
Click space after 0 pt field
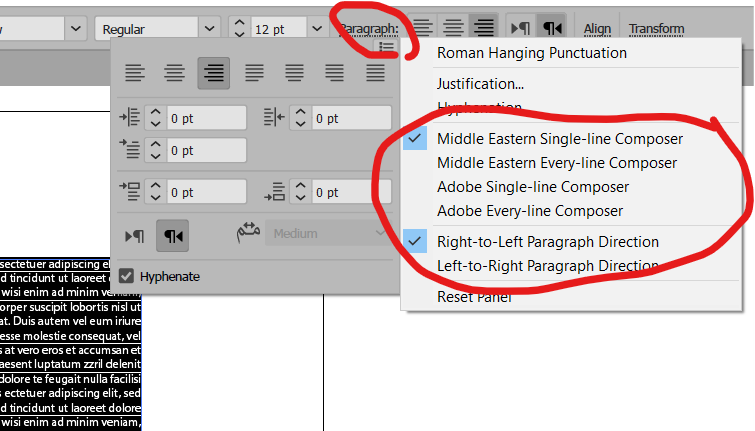[x=351, y=192]
